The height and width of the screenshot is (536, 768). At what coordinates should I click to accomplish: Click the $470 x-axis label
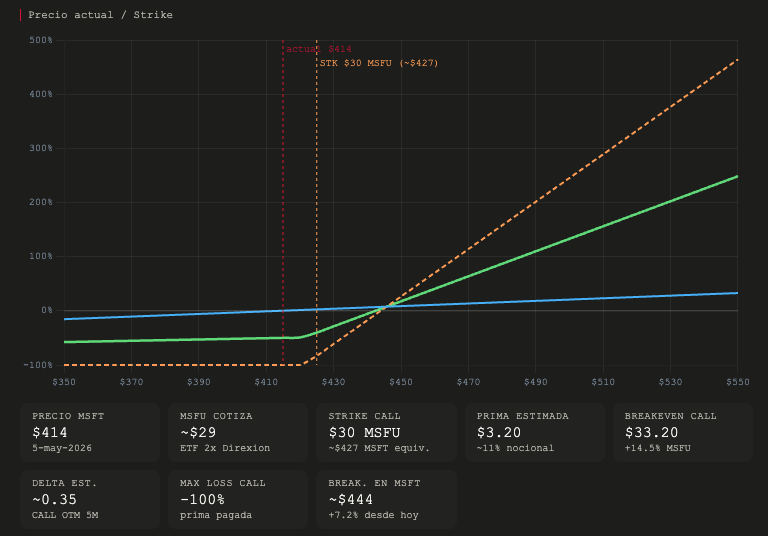tap(468, 382)
